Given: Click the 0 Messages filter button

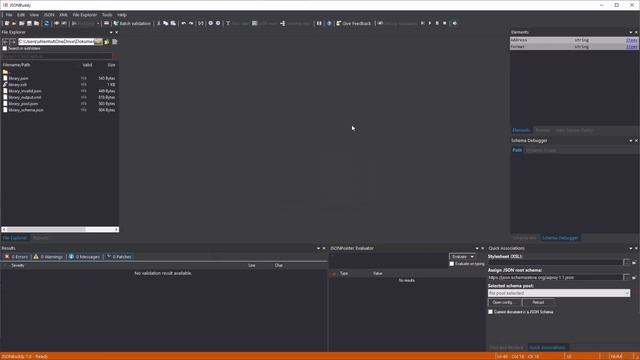Looking at the screenshot, I should (x=84, y=257).
